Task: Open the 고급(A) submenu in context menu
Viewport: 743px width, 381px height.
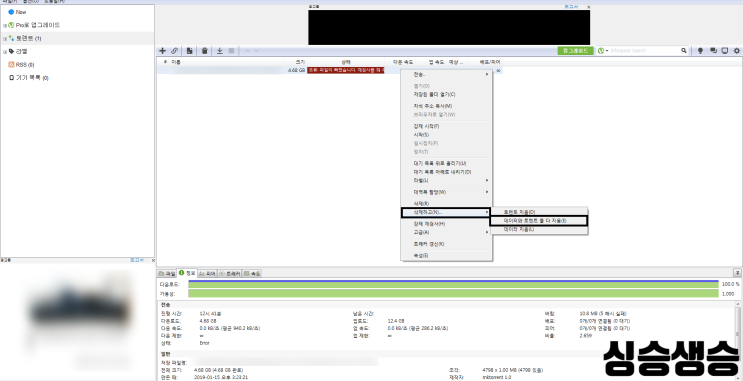Action: [446, 232]
